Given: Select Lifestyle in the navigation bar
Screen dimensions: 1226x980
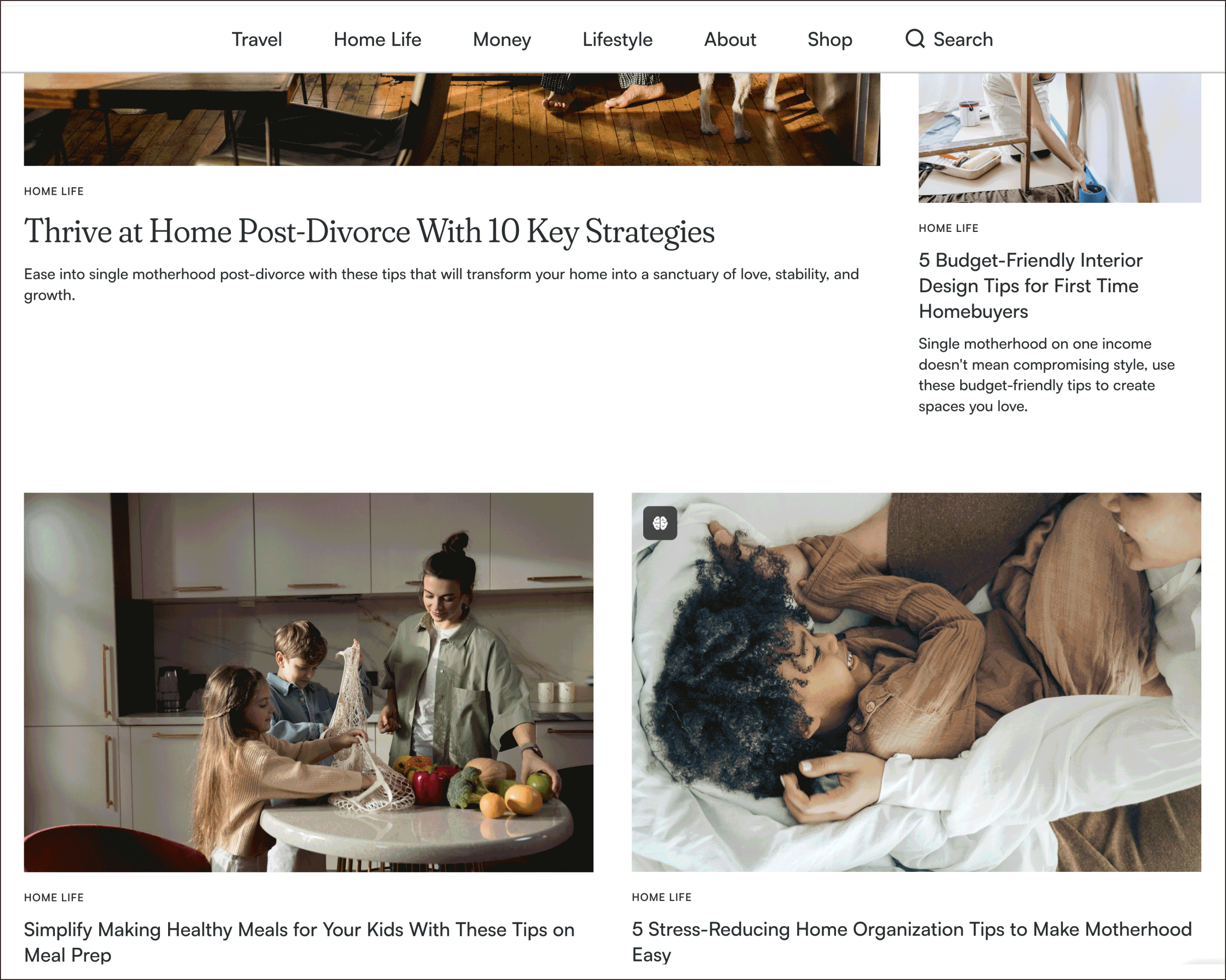Looking at the screenshot, I should [x=618, y=40].
